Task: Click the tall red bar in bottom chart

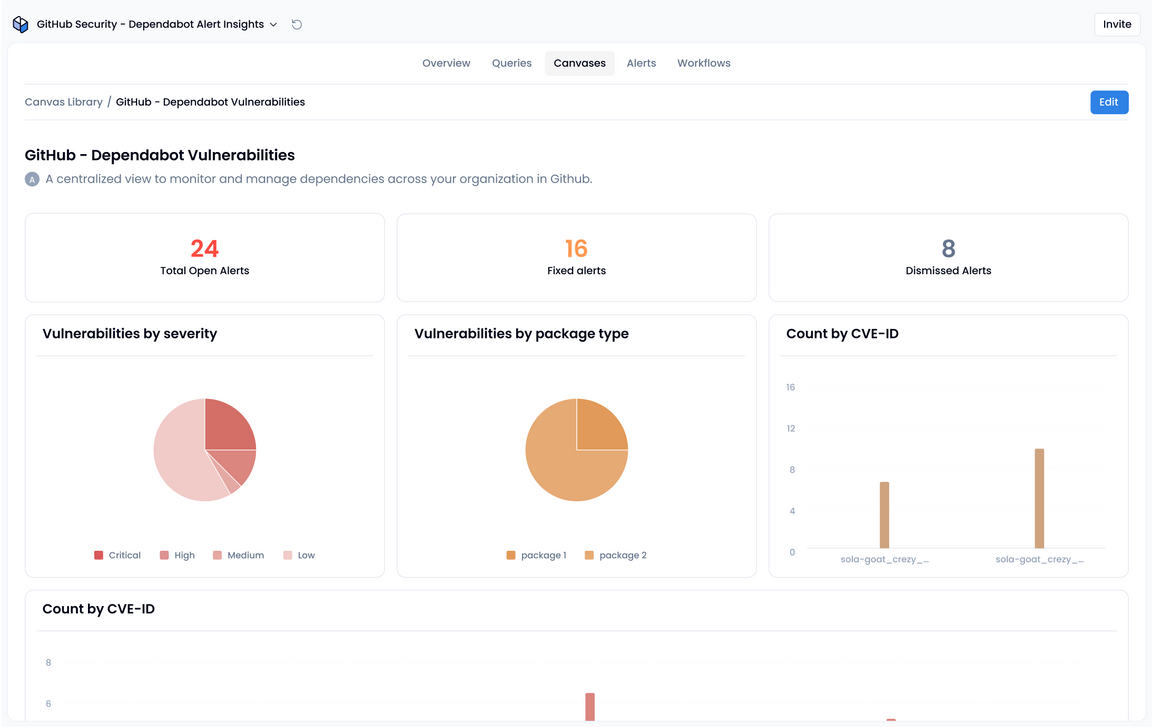Action: click(x=590, y=706)
